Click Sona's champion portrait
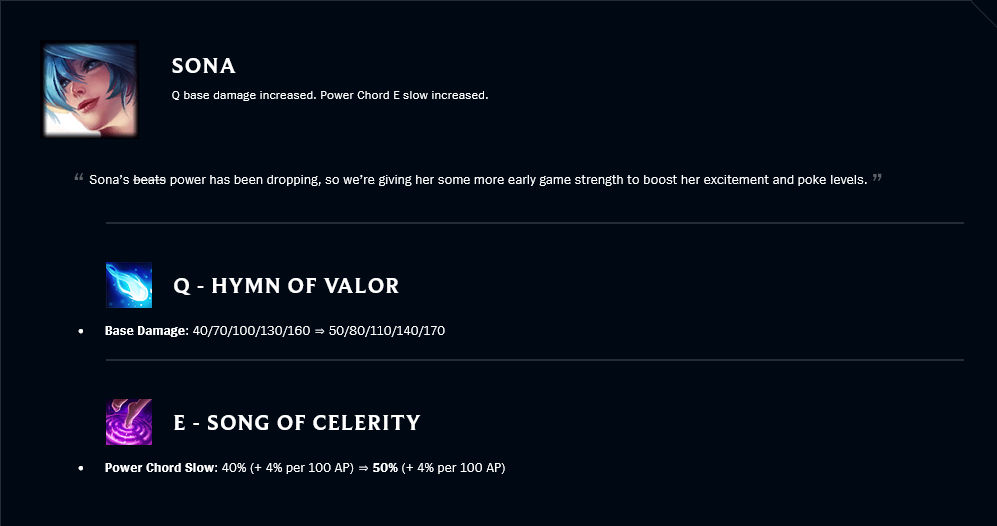The height and width of the screenshot is (526, 997). (x=90, y=90)
